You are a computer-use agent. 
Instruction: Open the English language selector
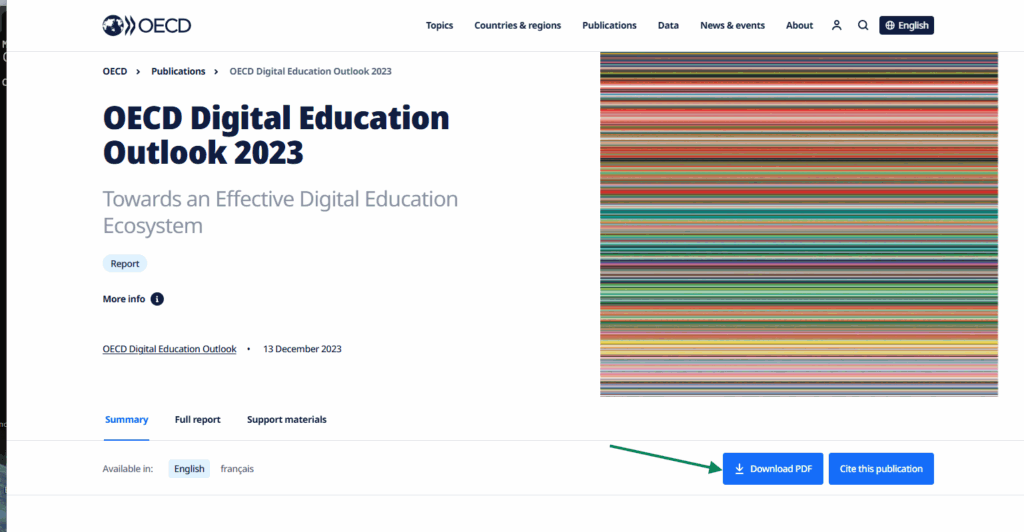click(906, 25)
